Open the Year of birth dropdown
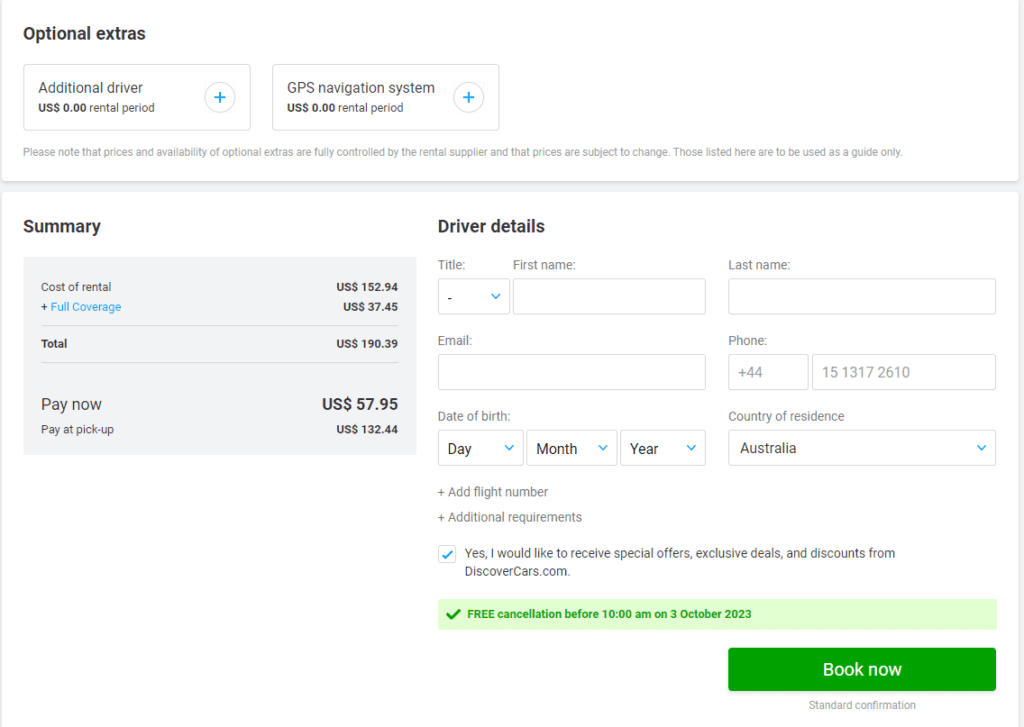 pos(663,448)
